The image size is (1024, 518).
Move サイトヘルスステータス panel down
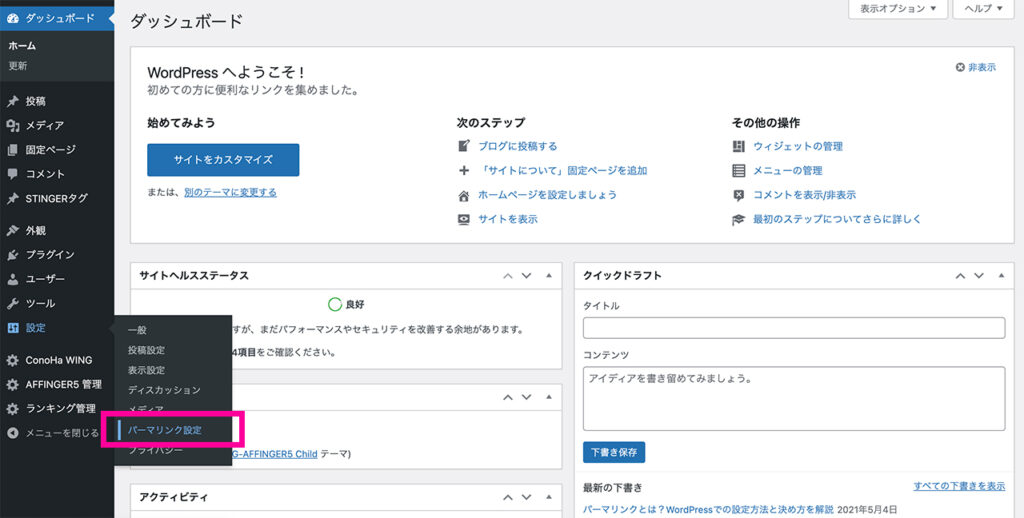point(526,276)
